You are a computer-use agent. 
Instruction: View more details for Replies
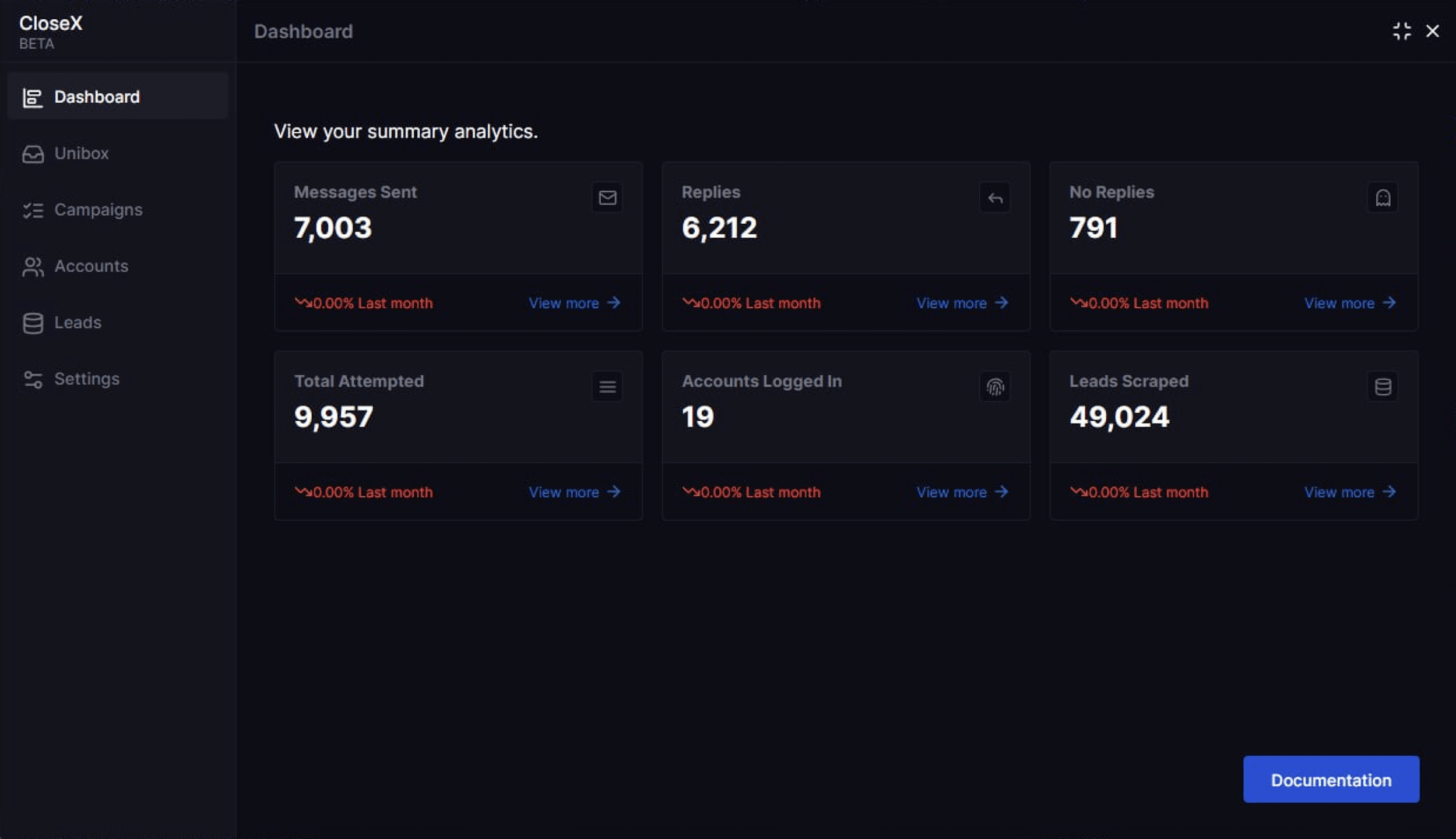point(962,303)
